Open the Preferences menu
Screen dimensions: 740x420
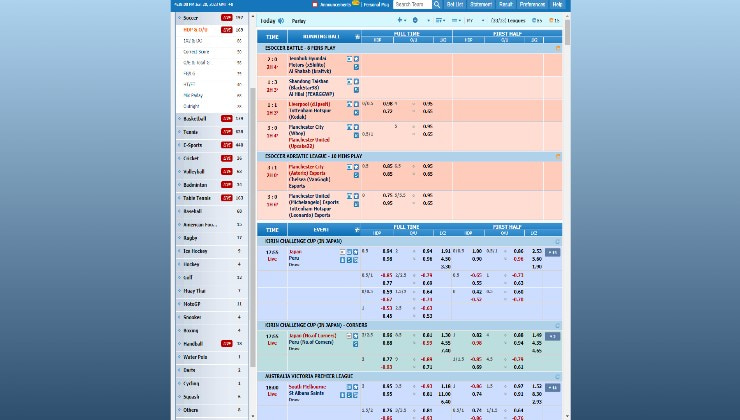532,5
